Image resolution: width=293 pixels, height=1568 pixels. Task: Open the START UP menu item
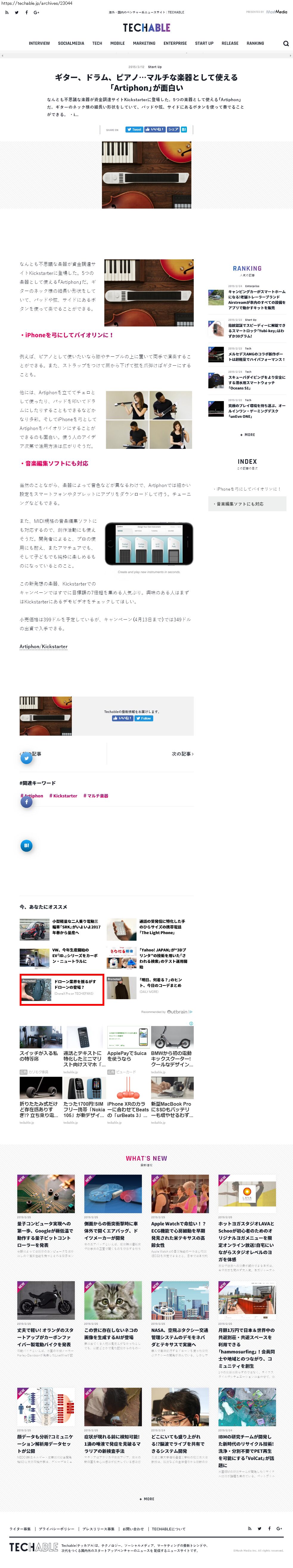pyautogui.click(x=204, y=43)
